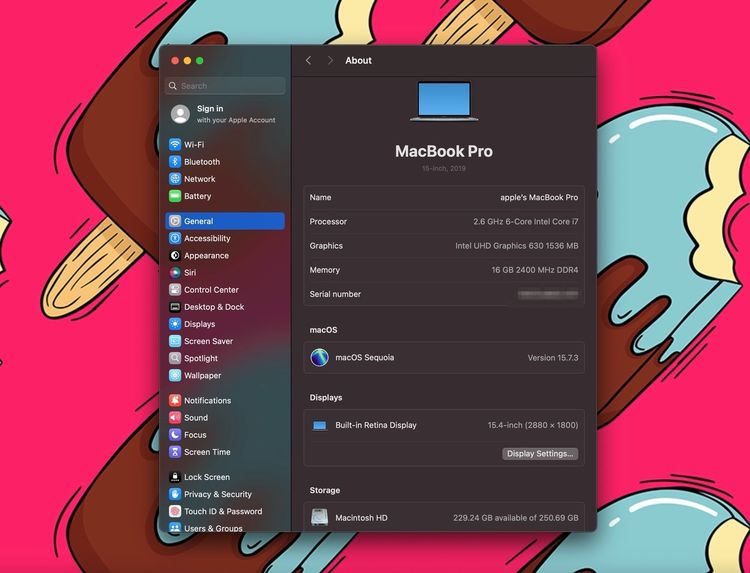This screenshot has height=573, width=750.
Task: Click the MacBook Pro image thumbnail
Action: (x=443, y=103)
